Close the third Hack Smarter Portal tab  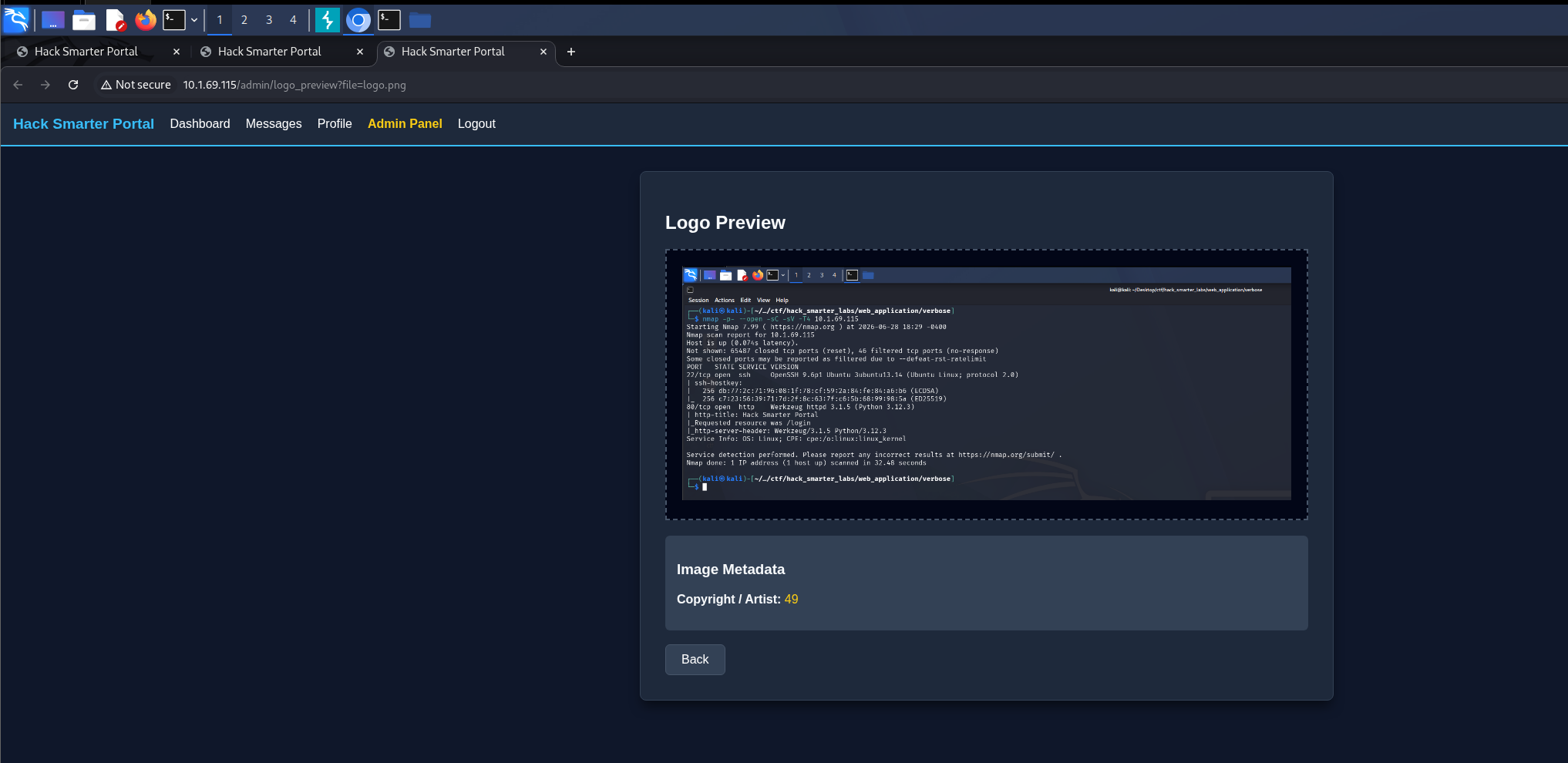[x=543, y=52]
